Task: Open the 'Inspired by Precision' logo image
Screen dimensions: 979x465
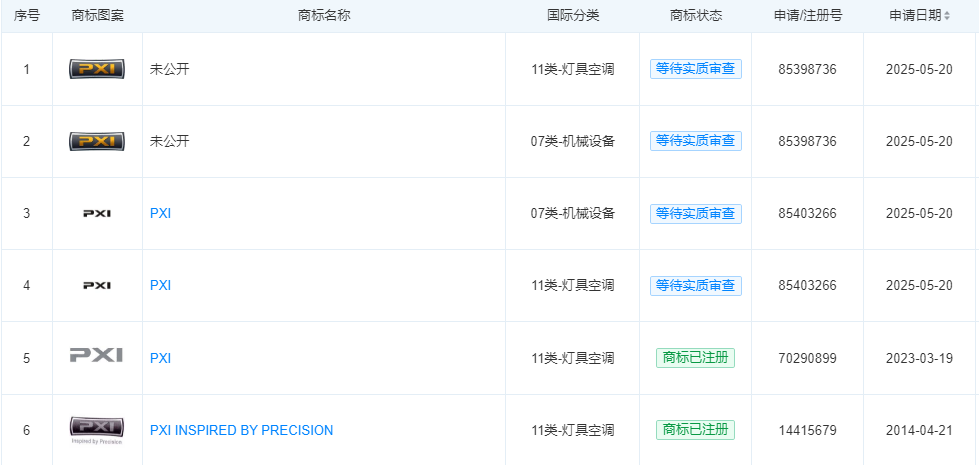Action: (x=97, y=429)
